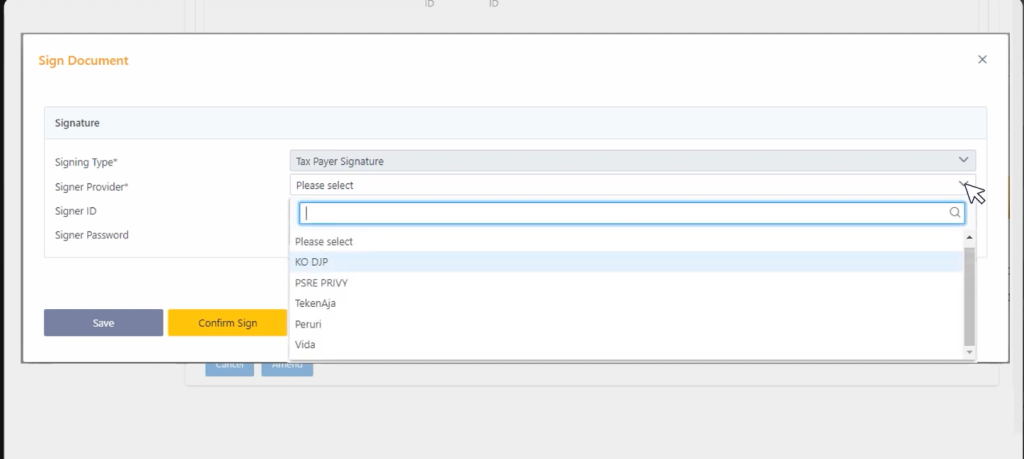Choose Peruri as signer provider
This screenshot has height=459, width=1024.
pyautogui.click(x=308, y=324)
